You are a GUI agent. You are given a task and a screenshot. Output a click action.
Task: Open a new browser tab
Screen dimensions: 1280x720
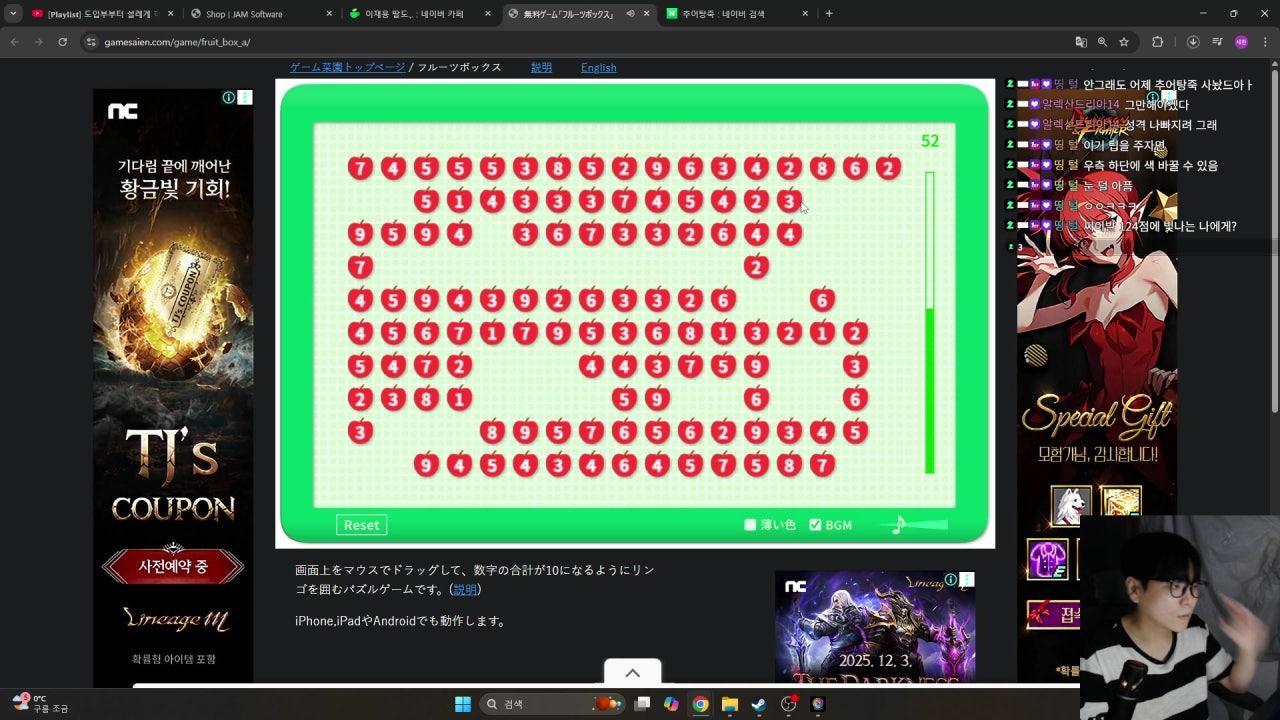tap(829, 14)
